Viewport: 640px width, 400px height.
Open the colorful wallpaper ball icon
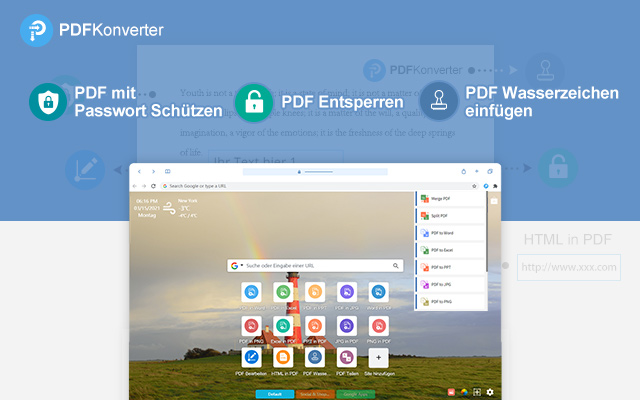(464, 392)
